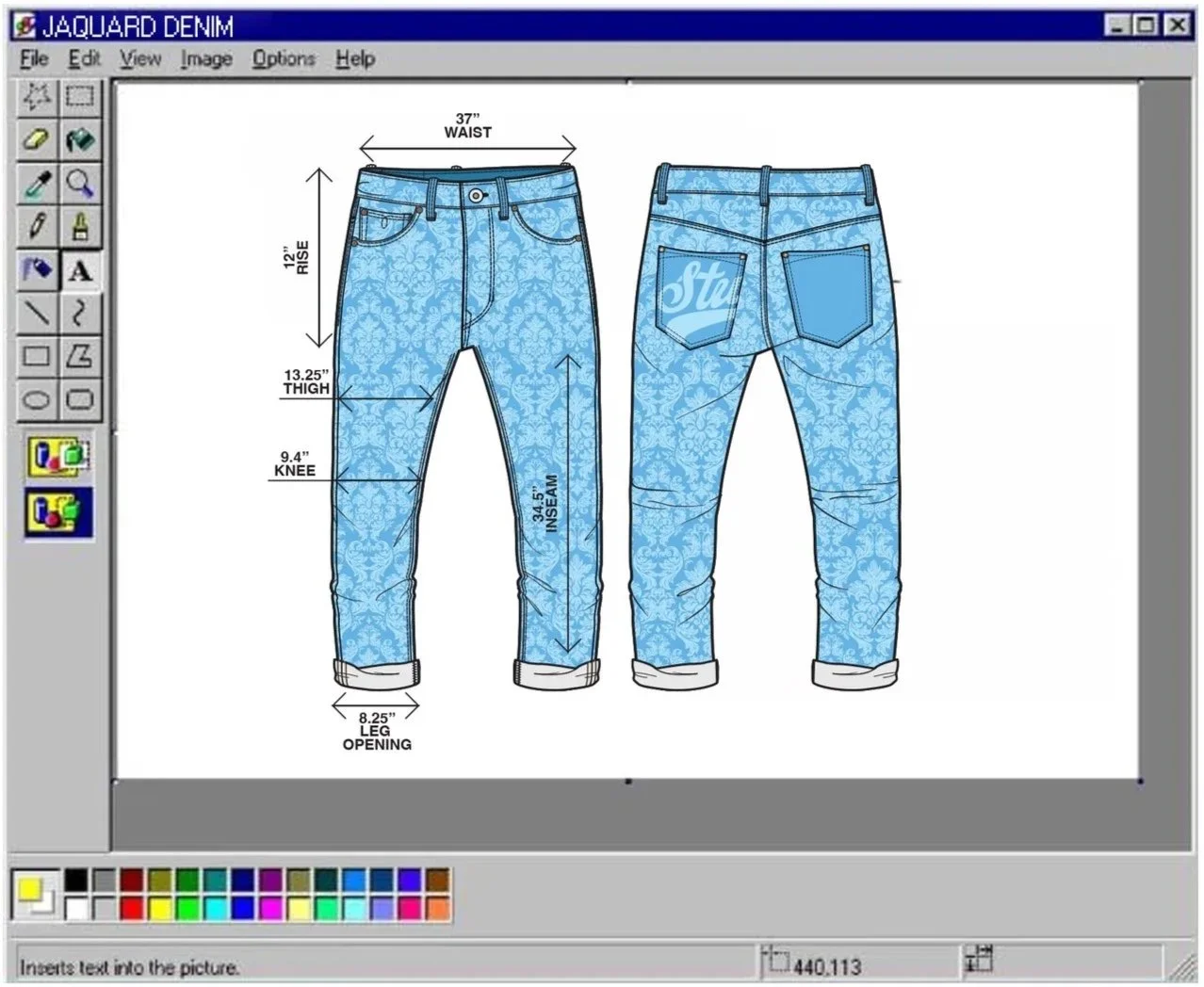Select the Free-Form Select tool
Screen dimensions: 1204x987
[38, 95]
